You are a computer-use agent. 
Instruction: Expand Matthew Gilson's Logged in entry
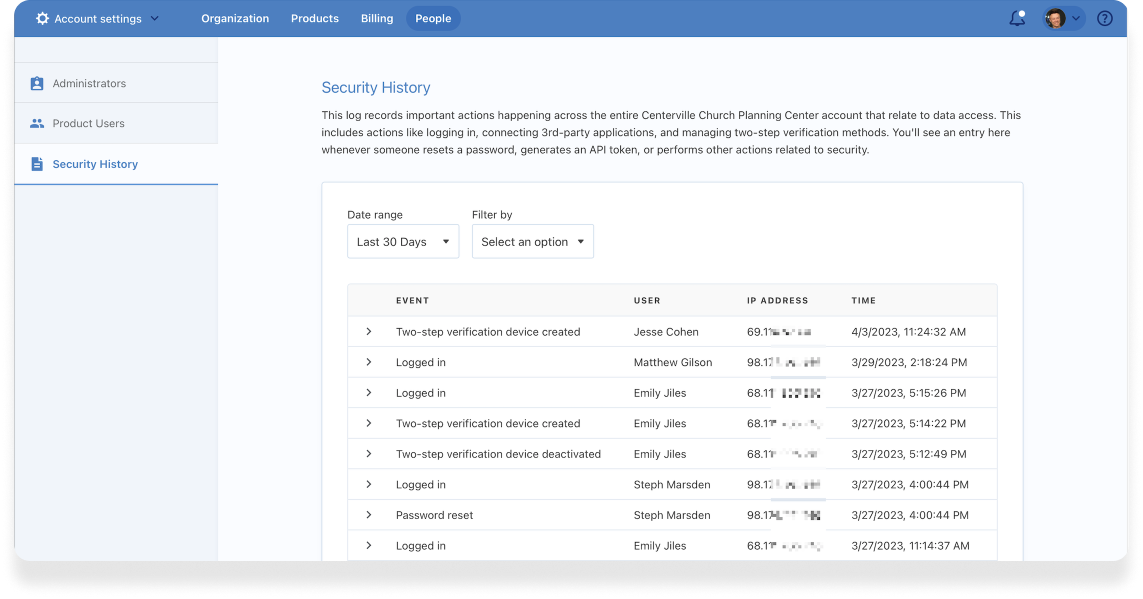pos(369,362)
